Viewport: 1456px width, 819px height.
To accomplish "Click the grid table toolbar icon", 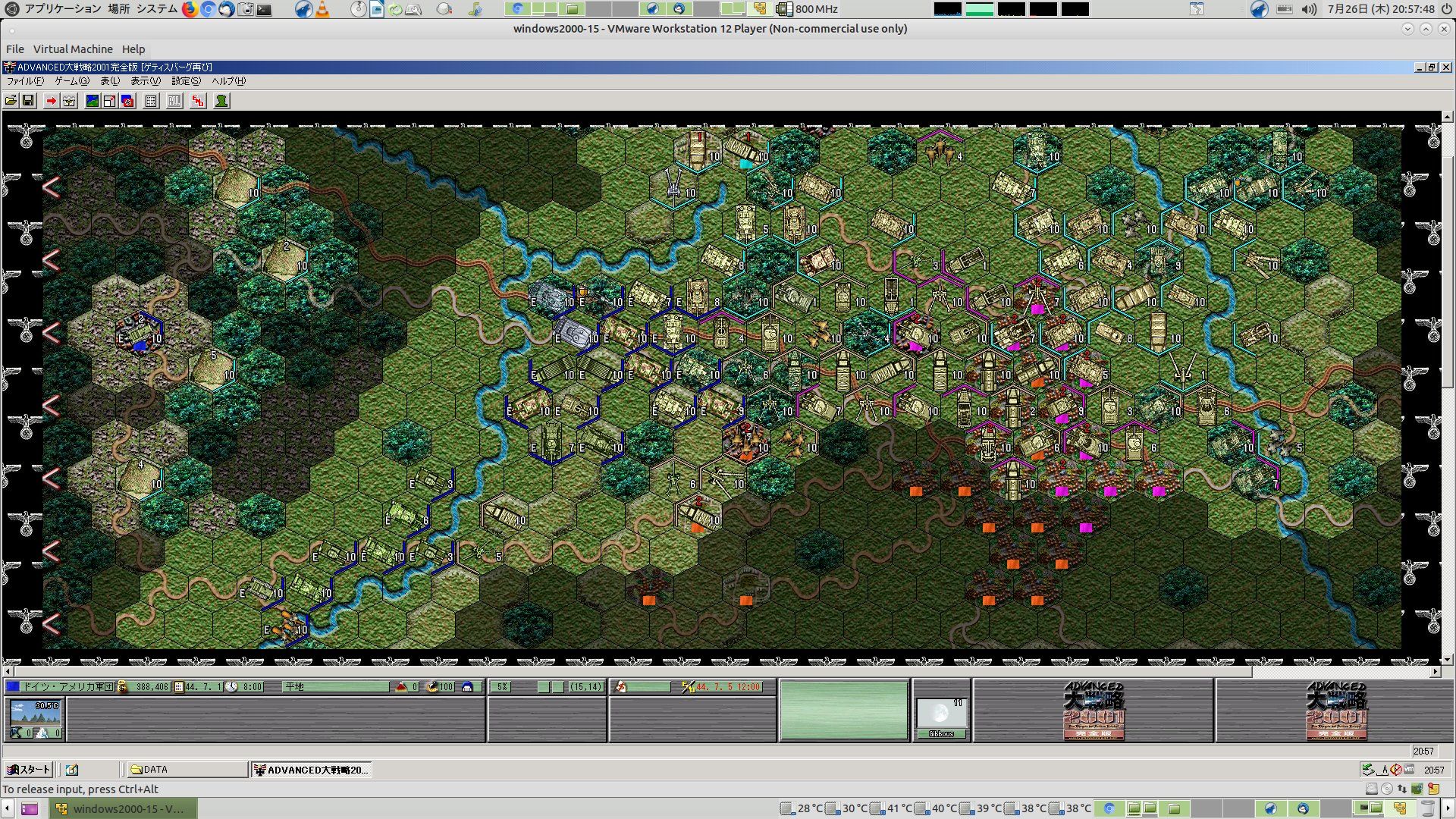I will tap(151, 101).
